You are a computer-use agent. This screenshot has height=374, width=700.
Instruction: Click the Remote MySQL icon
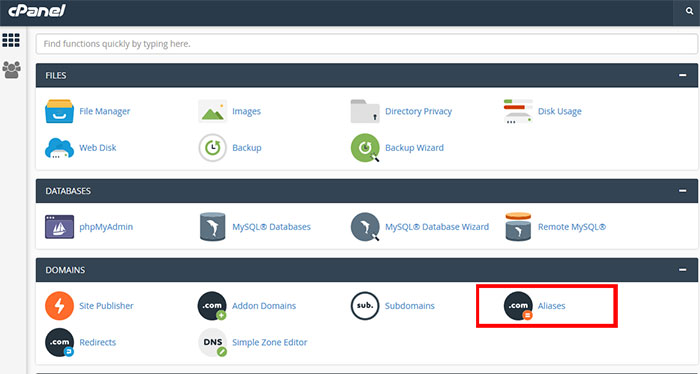point(518,227)
